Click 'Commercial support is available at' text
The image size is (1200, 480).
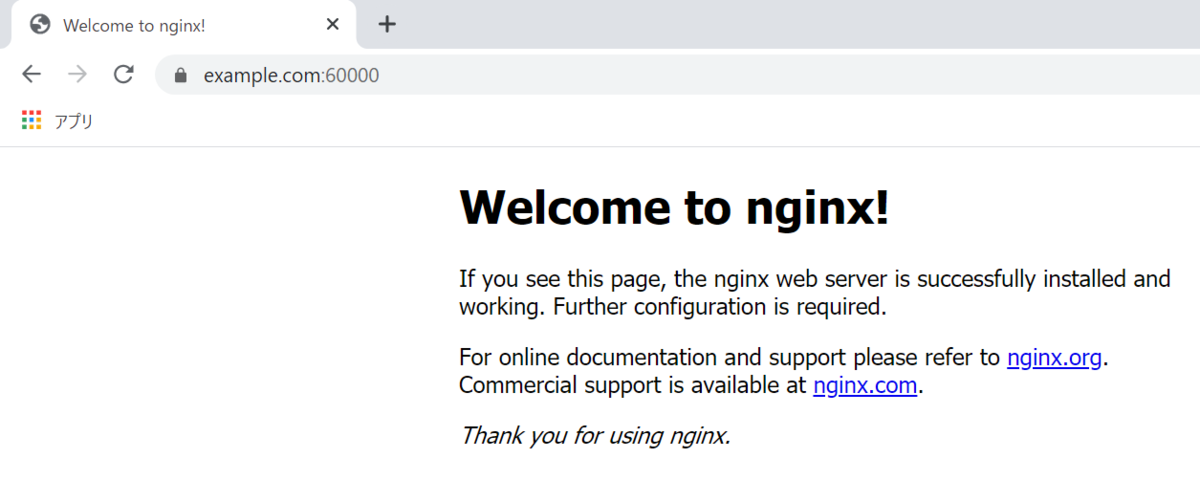click(x=633, y=385)
